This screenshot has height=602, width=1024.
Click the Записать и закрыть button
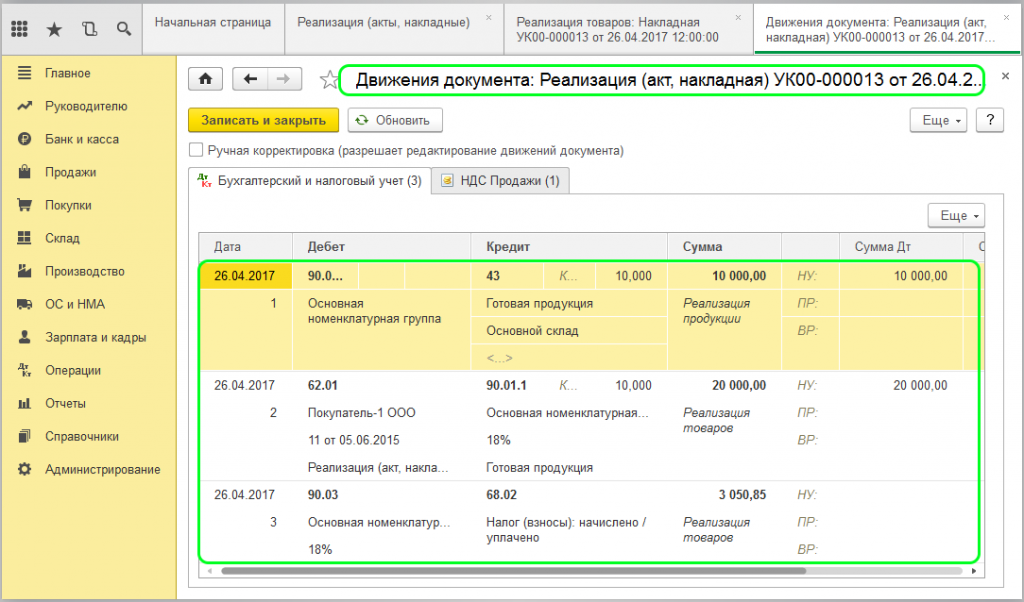point(263,120)
